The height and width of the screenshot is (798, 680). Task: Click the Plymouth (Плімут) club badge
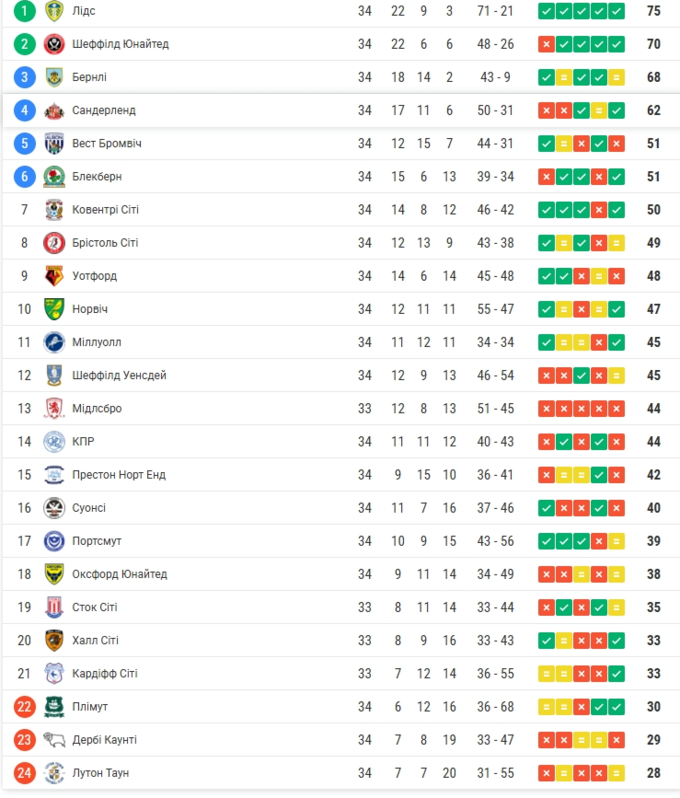(54, 707)
